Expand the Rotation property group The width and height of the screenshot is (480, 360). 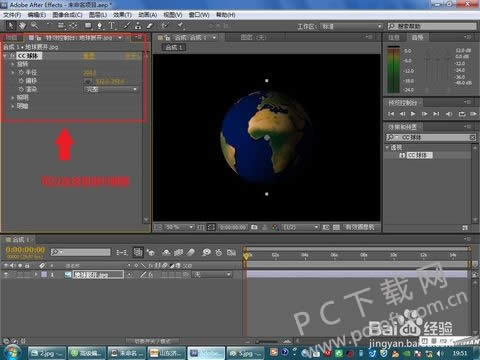[x=13, y=64]
